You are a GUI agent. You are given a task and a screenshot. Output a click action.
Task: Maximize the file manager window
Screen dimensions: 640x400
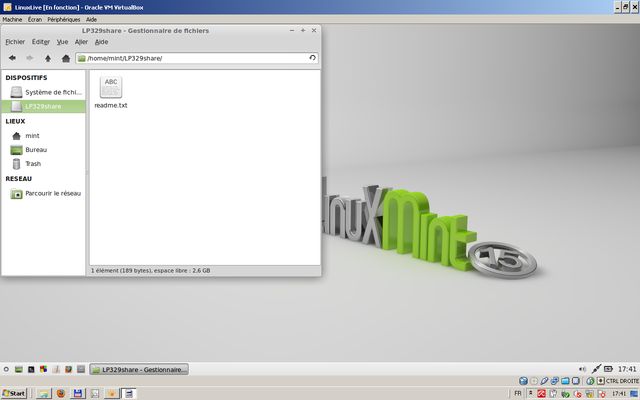click(303, 31)
